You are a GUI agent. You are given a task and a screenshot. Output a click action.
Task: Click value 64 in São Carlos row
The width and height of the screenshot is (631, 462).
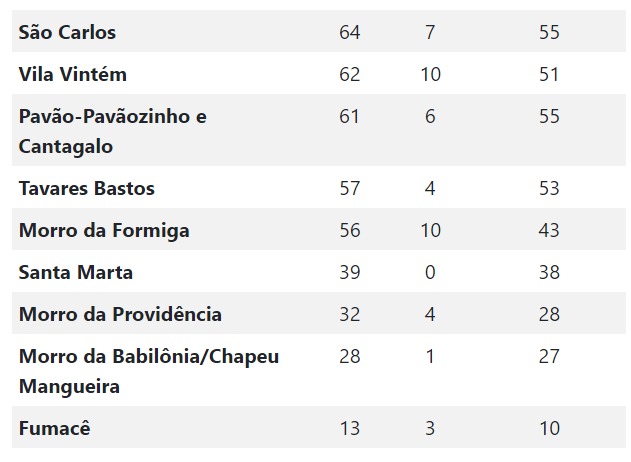click(x=350, y=32)
